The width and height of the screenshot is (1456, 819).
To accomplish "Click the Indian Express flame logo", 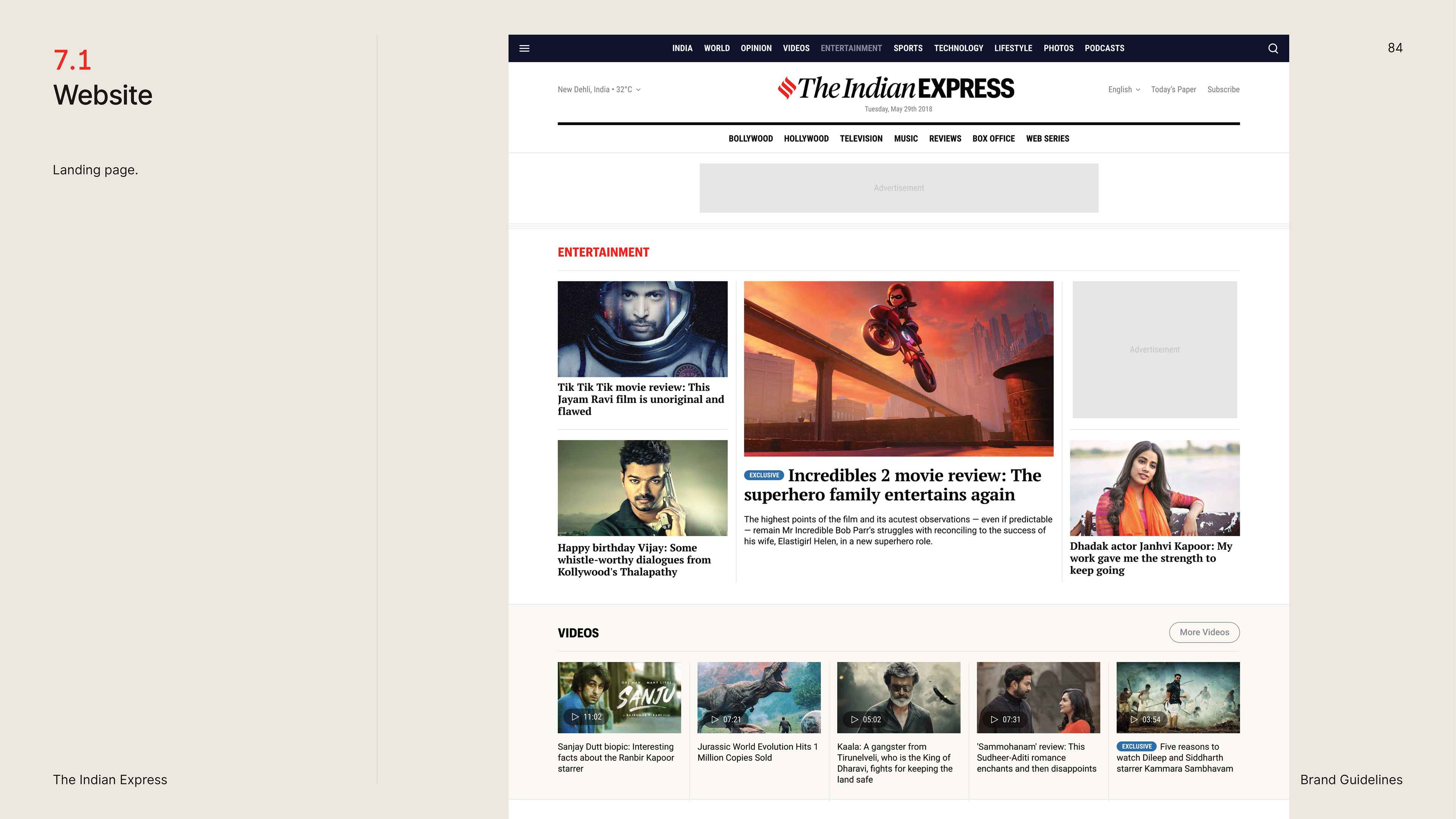I will [787, 88].
